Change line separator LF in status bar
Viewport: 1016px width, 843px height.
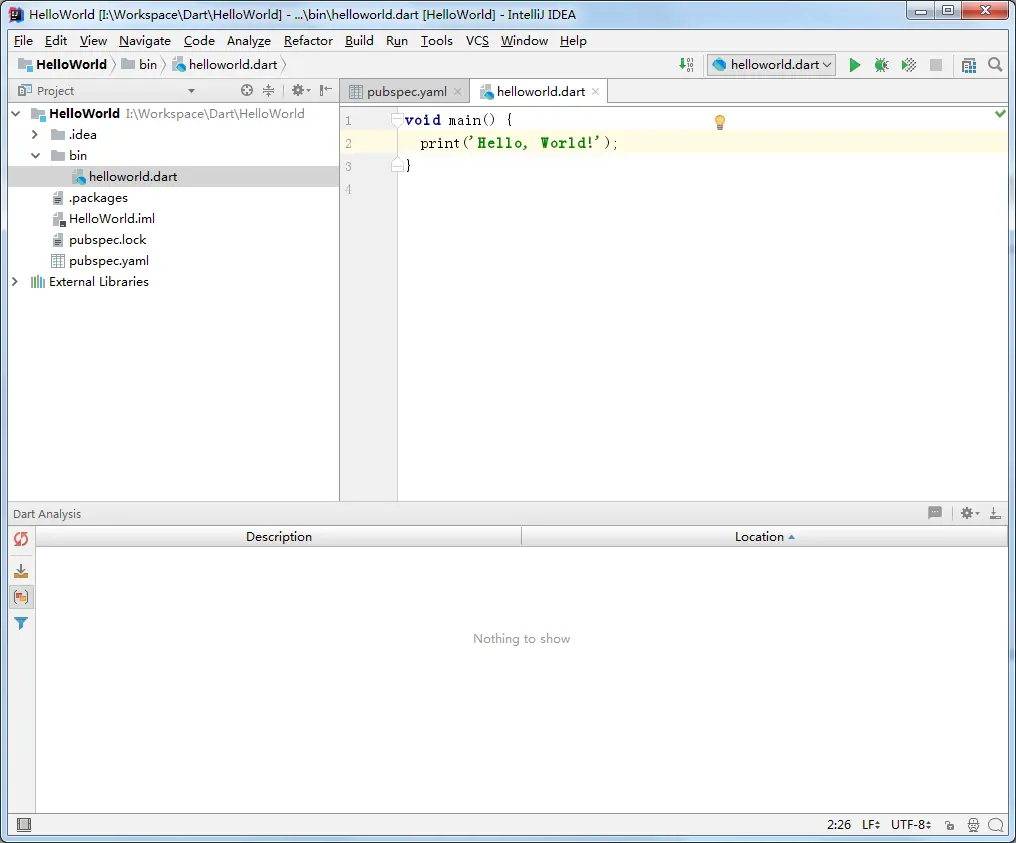(871, 825)
